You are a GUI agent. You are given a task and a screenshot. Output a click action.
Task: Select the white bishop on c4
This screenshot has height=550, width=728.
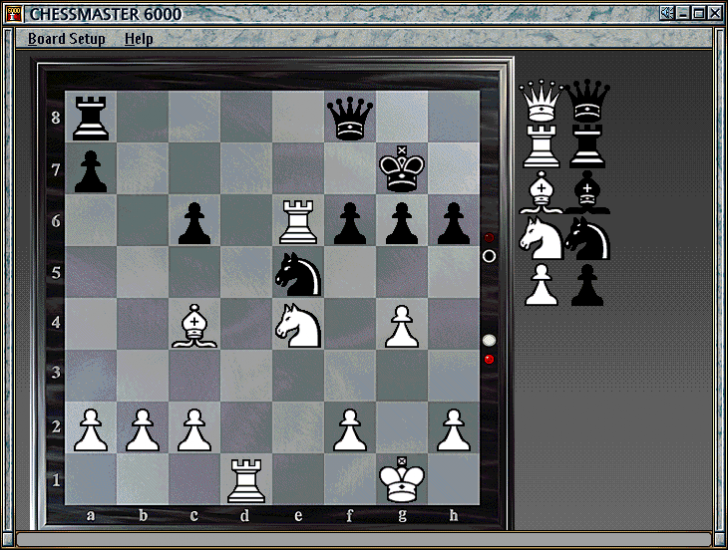coord(195,326)
